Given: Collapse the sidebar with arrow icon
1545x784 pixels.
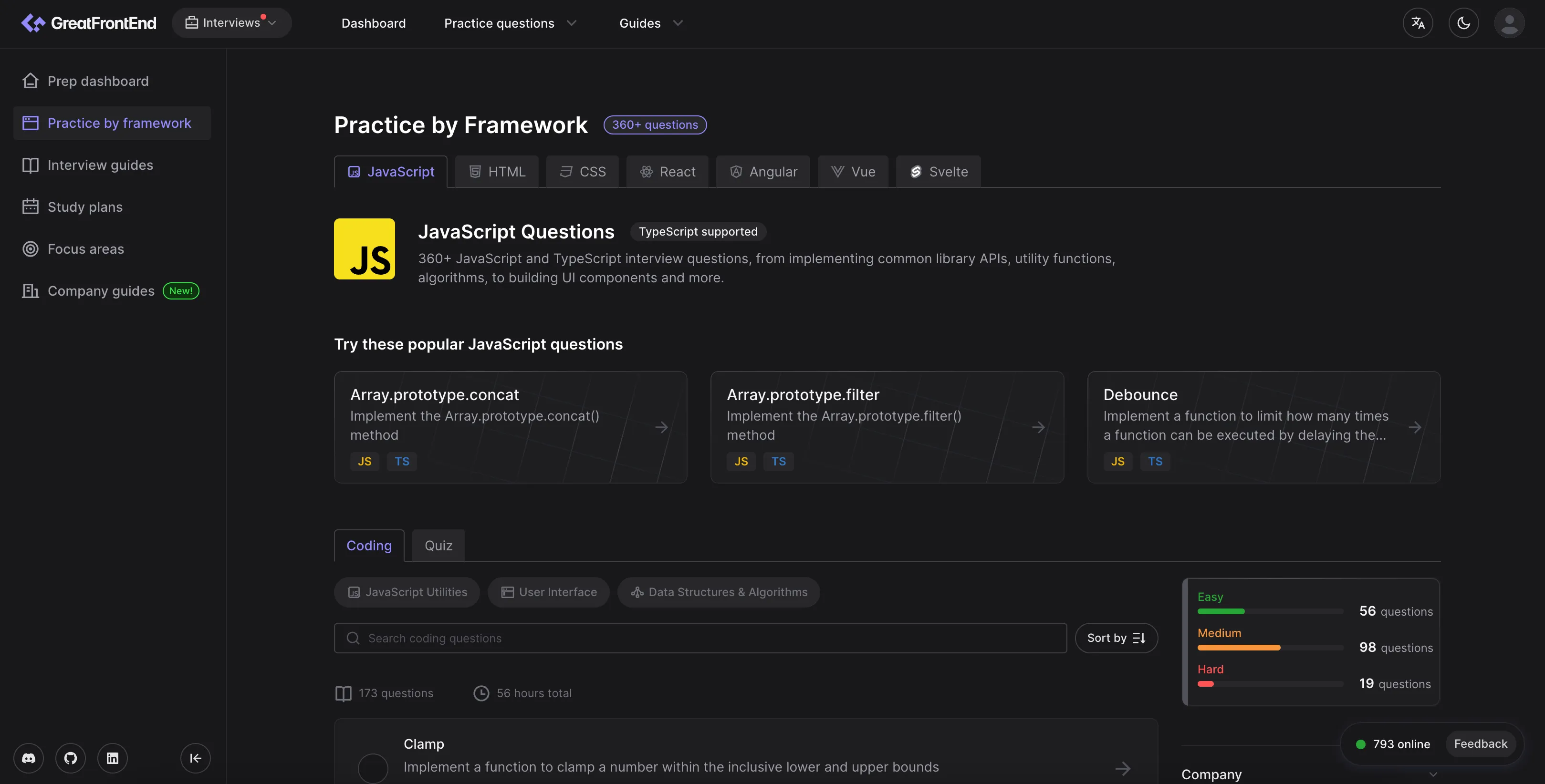Looking at the screenshot, I should tap(196, 758).
